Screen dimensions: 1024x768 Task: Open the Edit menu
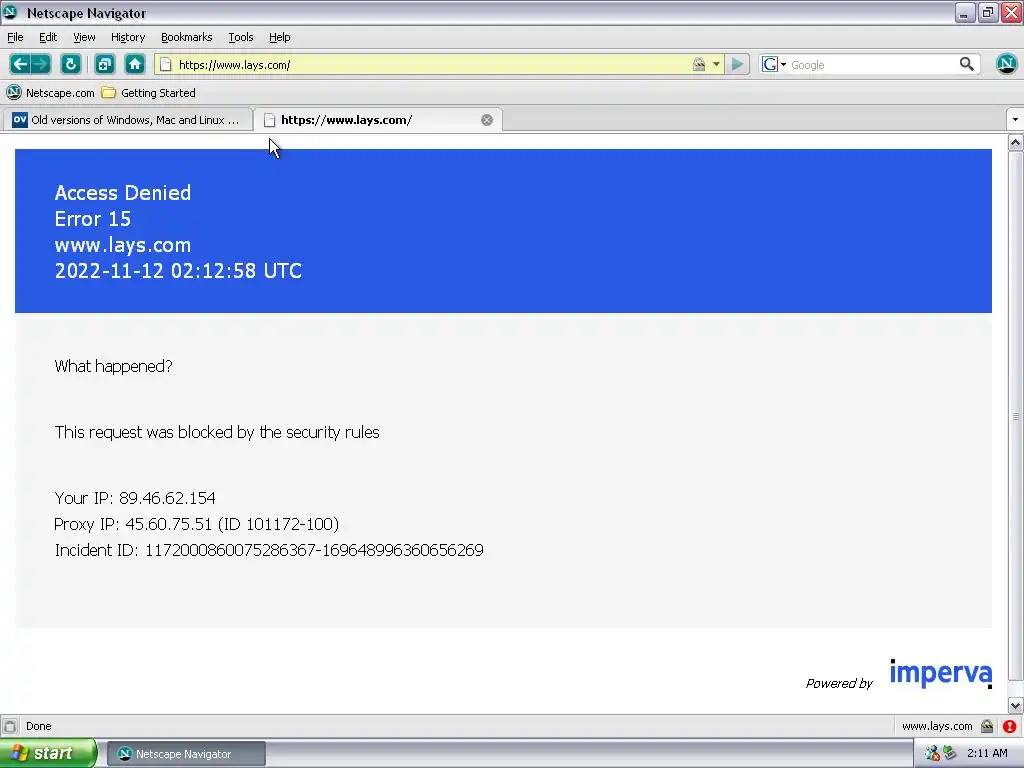(x=48, y=37)
